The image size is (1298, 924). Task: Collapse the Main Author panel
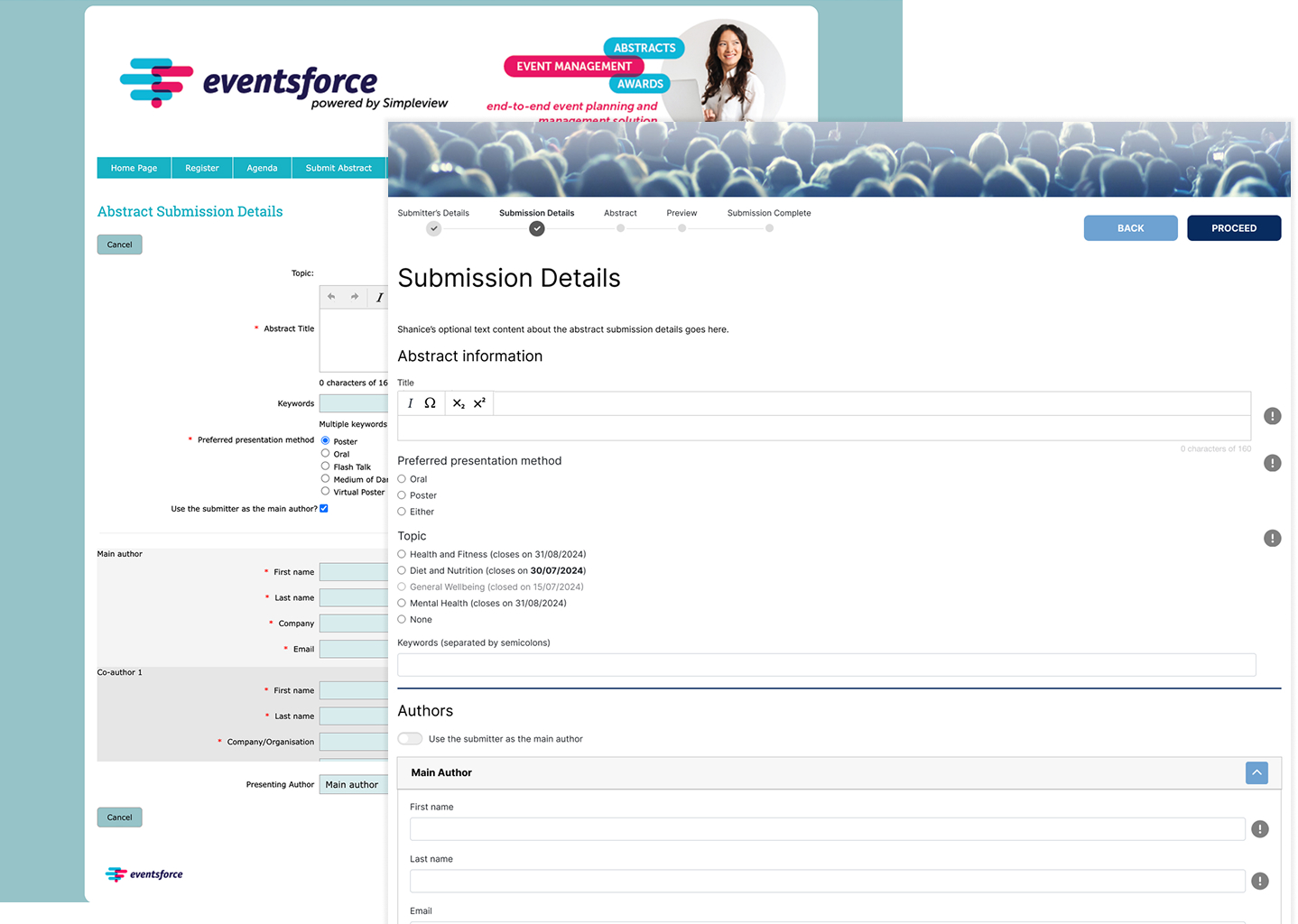click(x=1256, y=772)
